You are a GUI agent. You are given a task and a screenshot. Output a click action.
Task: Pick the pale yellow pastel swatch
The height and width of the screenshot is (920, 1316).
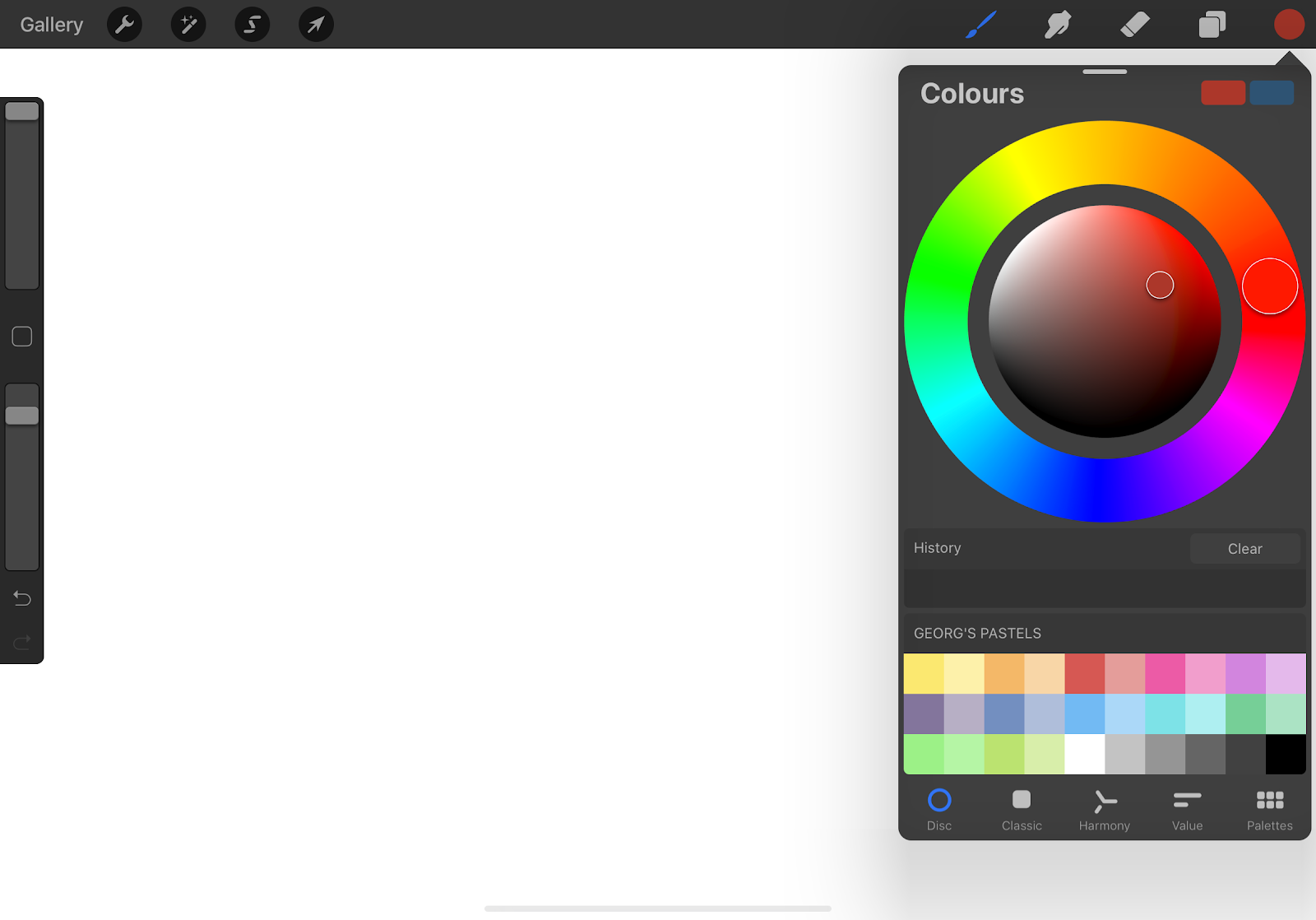tap(964, 674)
